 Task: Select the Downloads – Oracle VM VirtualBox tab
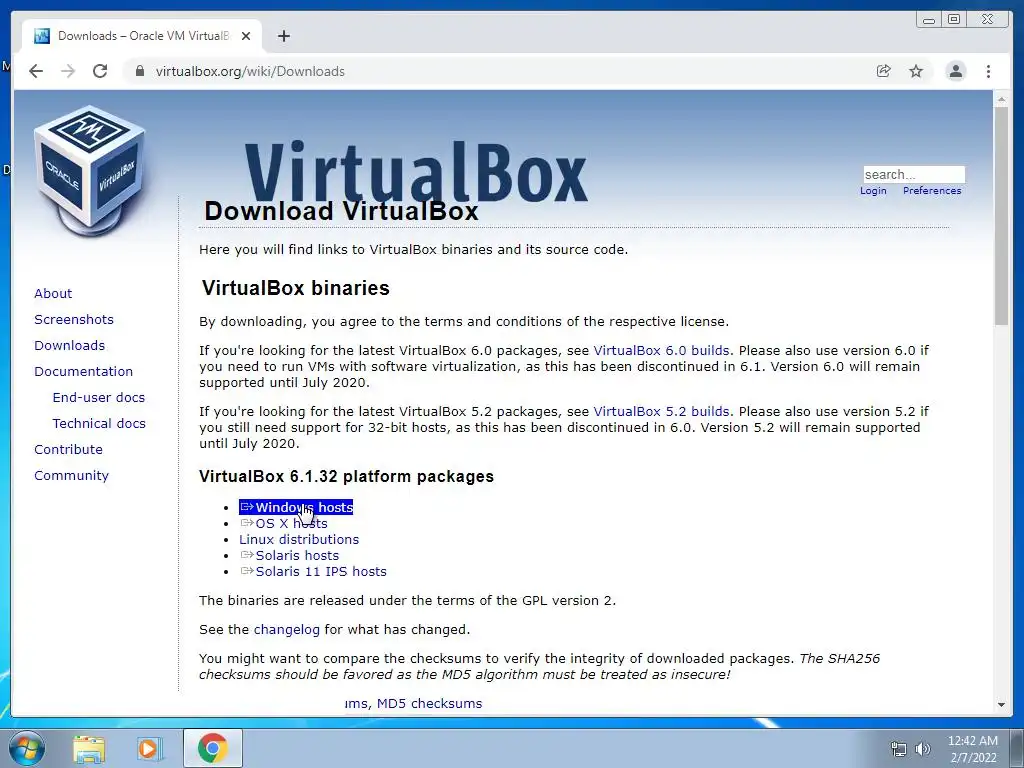pyautogui.click(x=142, y=36)
